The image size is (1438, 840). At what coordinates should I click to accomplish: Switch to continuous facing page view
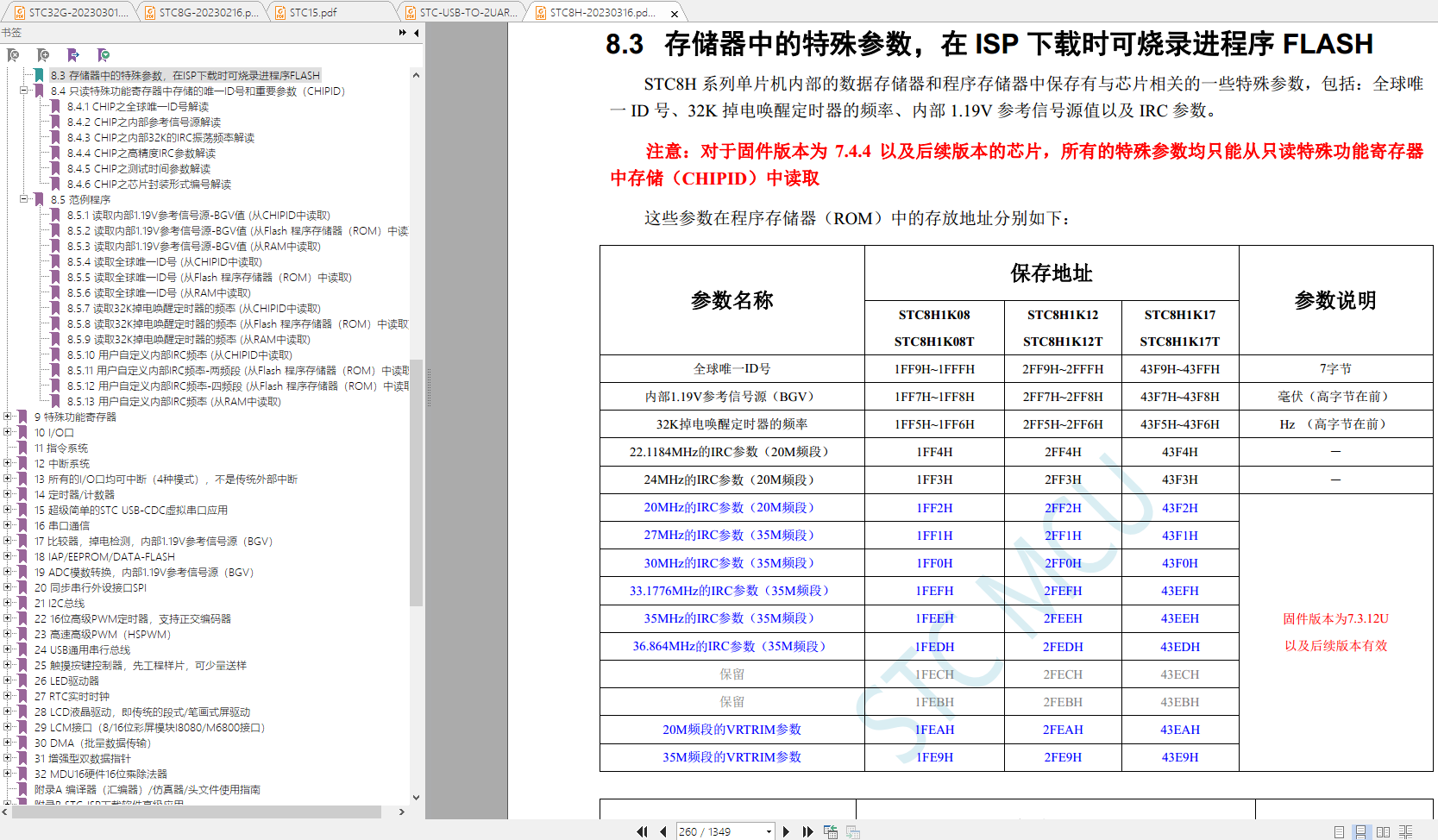pos(1405,831)
